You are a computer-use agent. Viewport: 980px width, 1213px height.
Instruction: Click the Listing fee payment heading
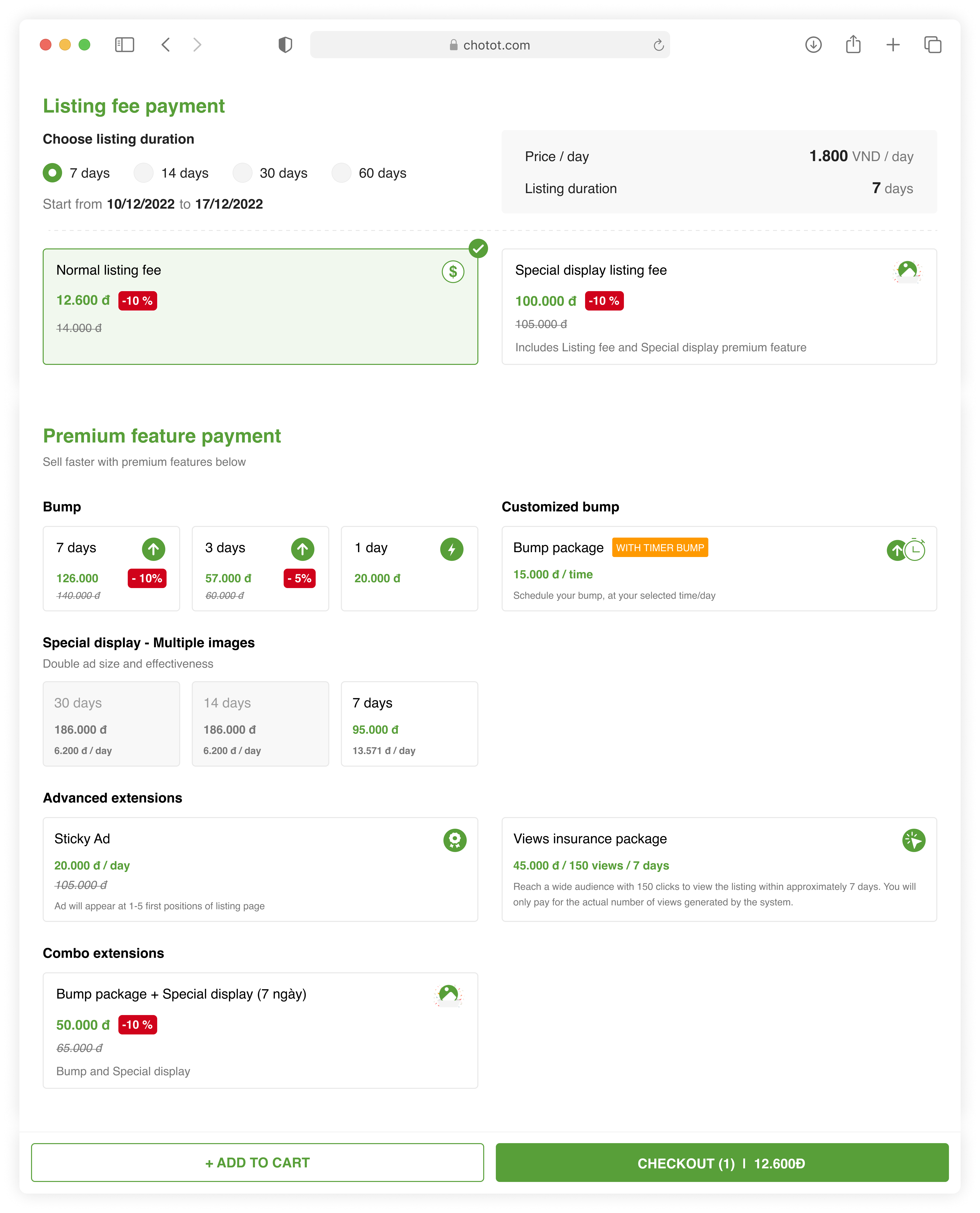pyautogui.click(x=134, y=106)
